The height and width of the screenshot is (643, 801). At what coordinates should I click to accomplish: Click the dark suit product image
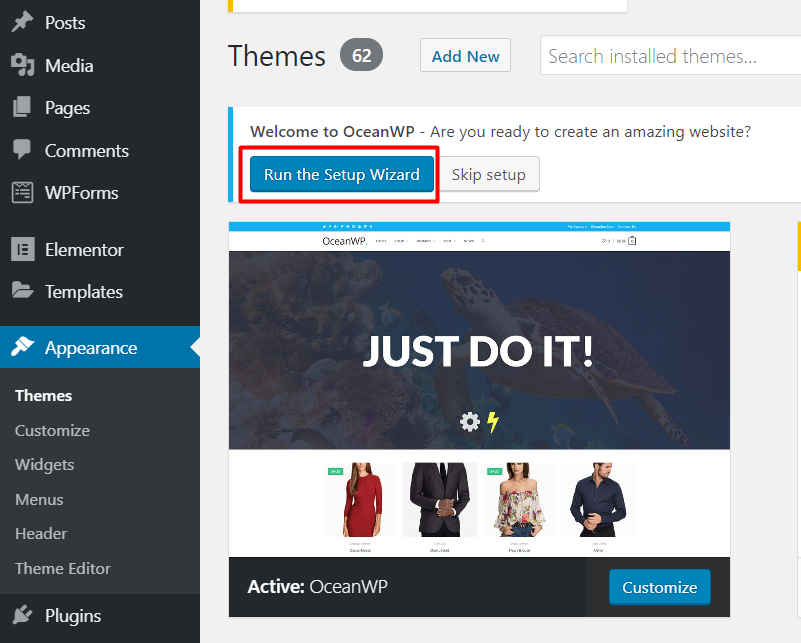[440, 499]
